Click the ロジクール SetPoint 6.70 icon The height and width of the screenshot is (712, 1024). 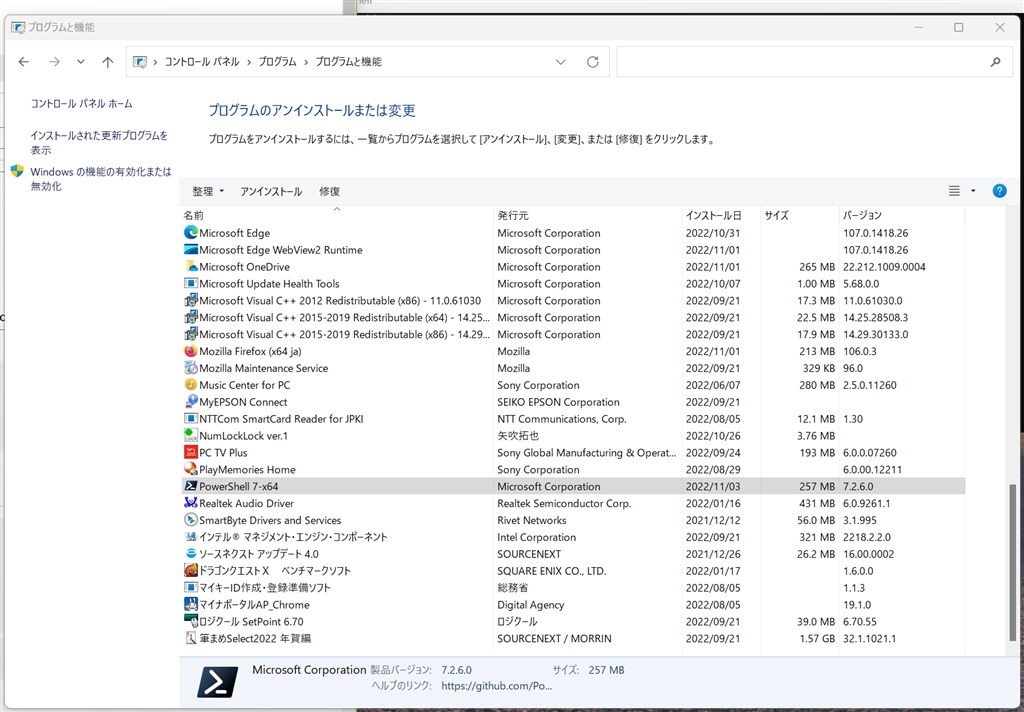click(191, 621)
